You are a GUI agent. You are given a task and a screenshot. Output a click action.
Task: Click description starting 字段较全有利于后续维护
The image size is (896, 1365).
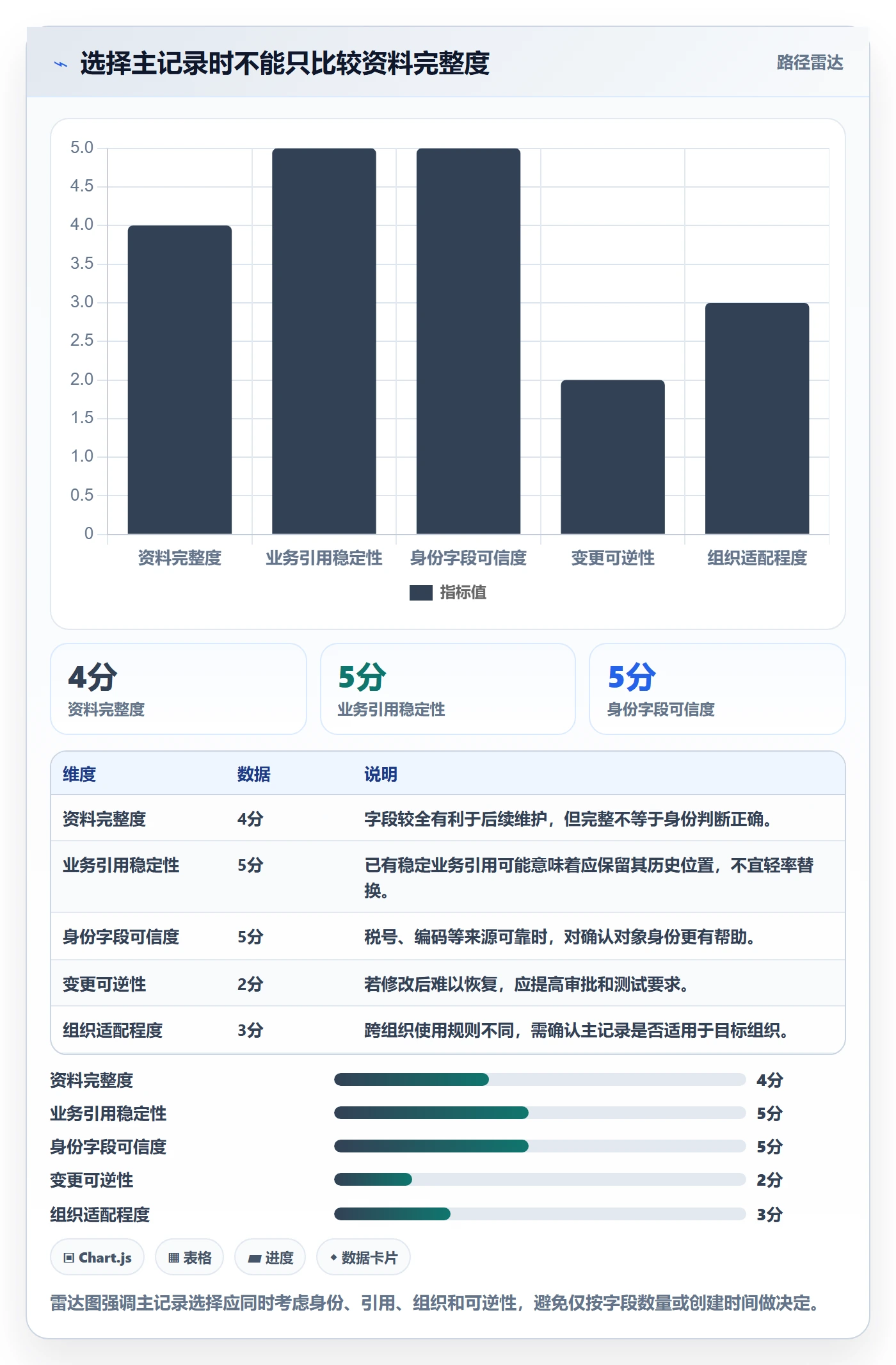click(x=568, y=819)
